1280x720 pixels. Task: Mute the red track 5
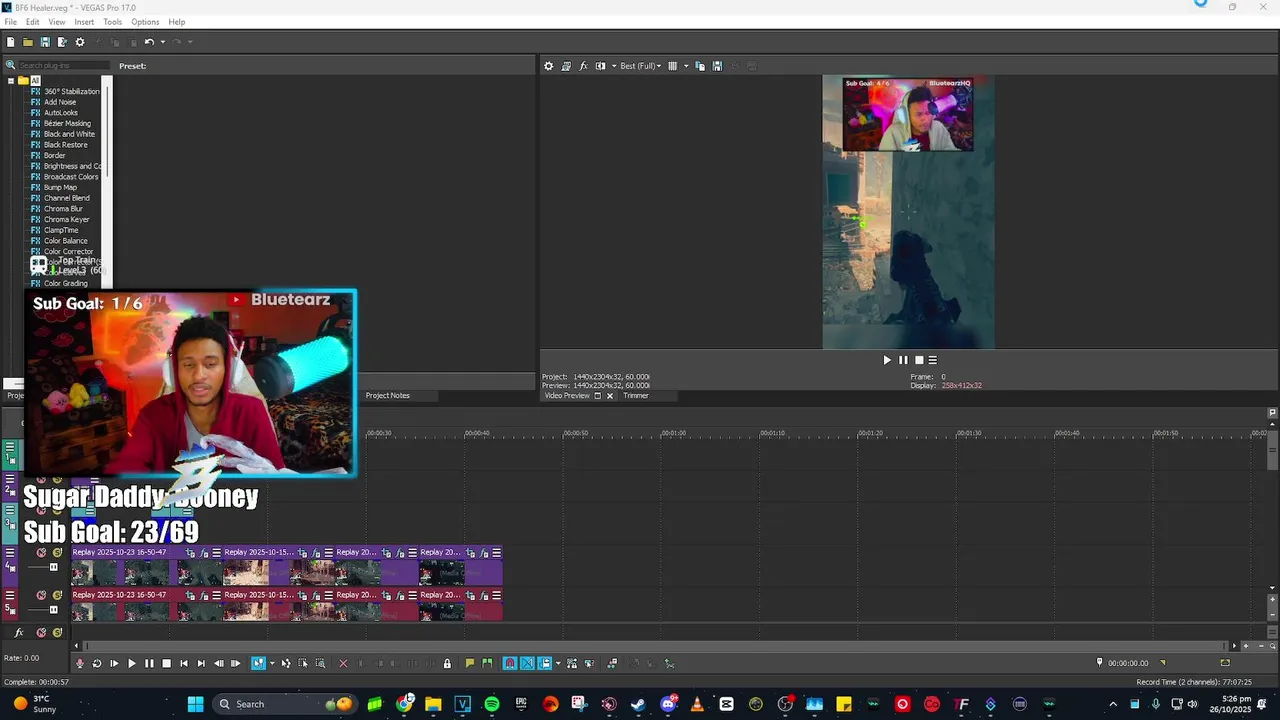coord(41,595)
